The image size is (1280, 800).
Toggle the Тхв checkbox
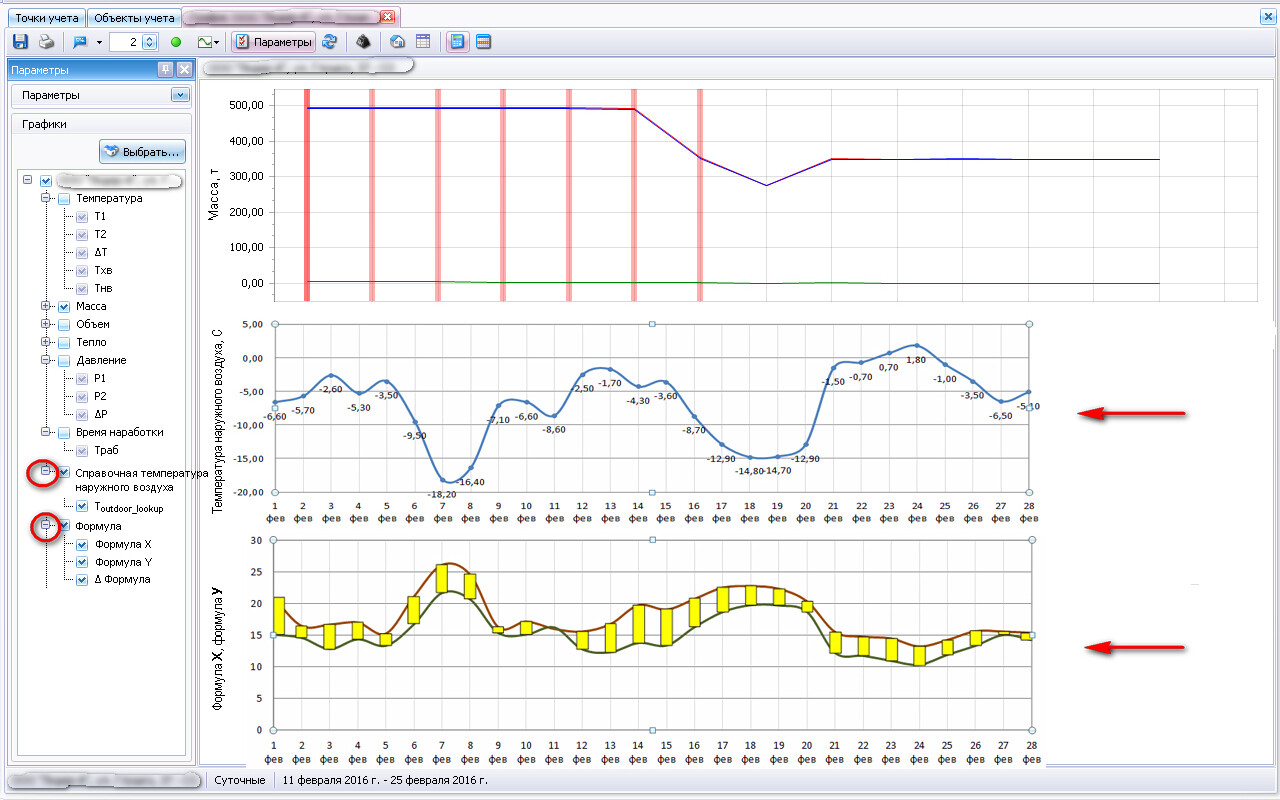[82, 270]
